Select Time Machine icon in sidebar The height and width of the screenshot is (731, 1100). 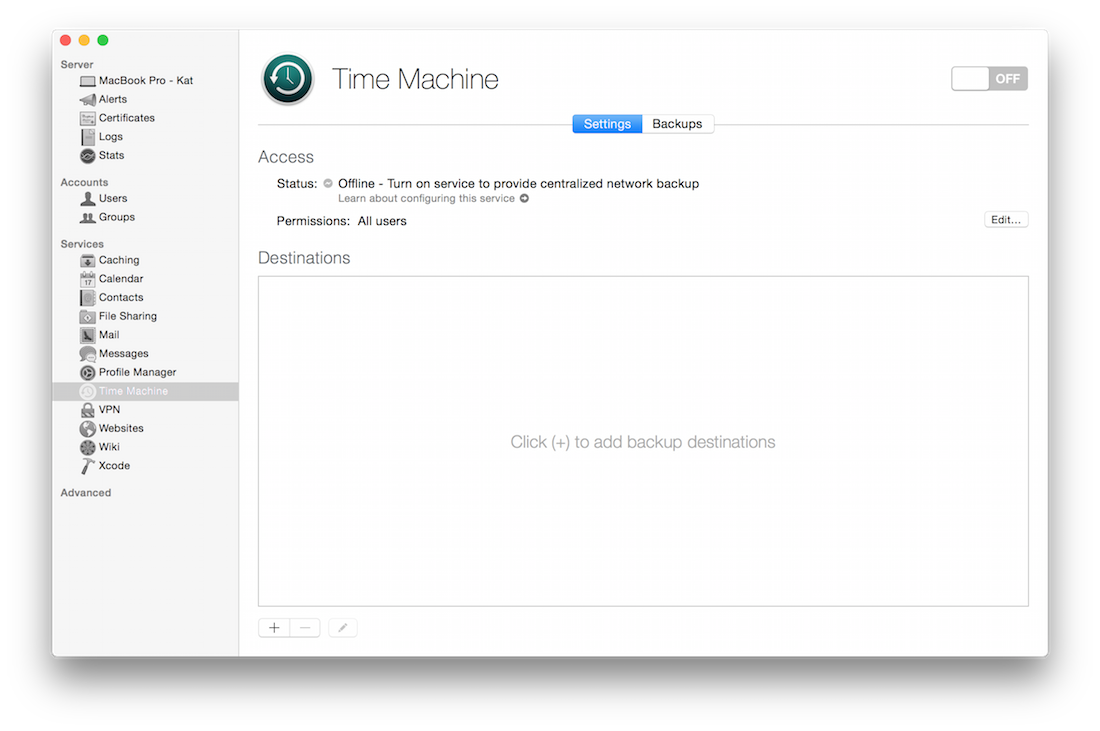coord(88,391)
